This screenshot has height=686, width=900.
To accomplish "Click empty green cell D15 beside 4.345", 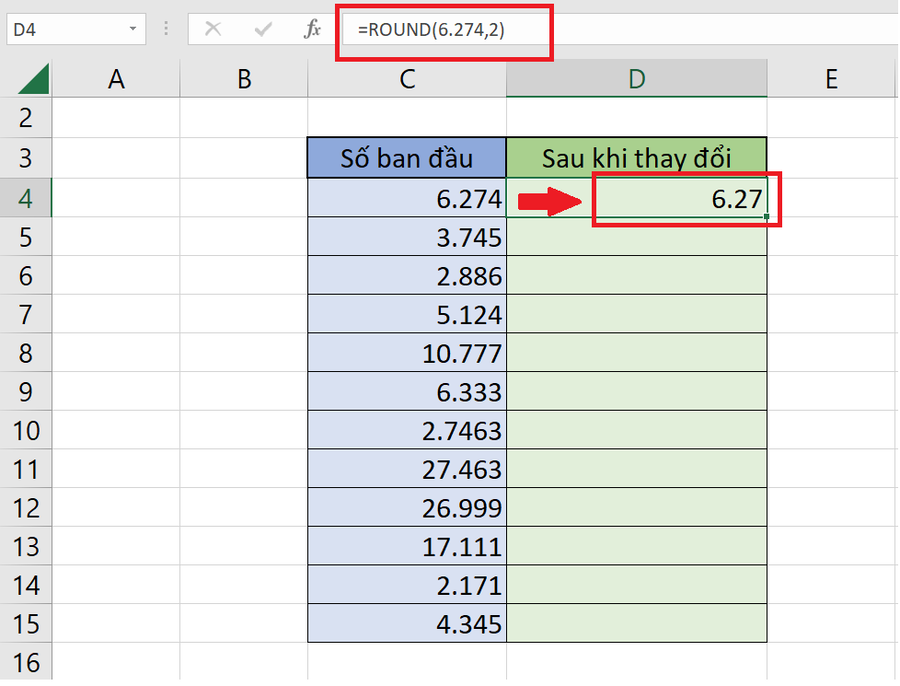I will click(637, 623).
